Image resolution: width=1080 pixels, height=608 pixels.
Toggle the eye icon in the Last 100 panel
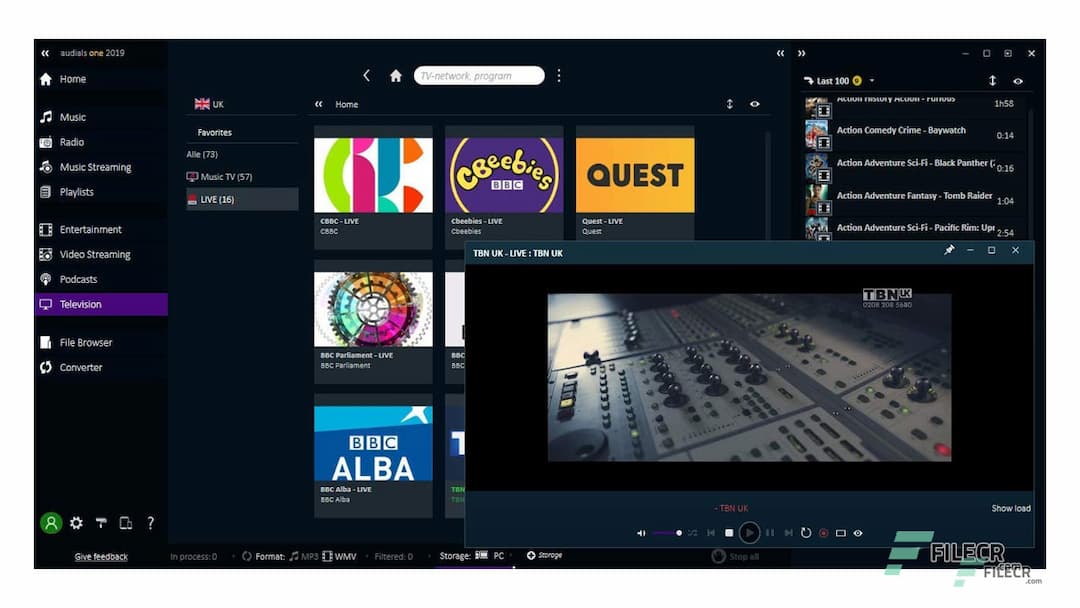[1019, 80]
